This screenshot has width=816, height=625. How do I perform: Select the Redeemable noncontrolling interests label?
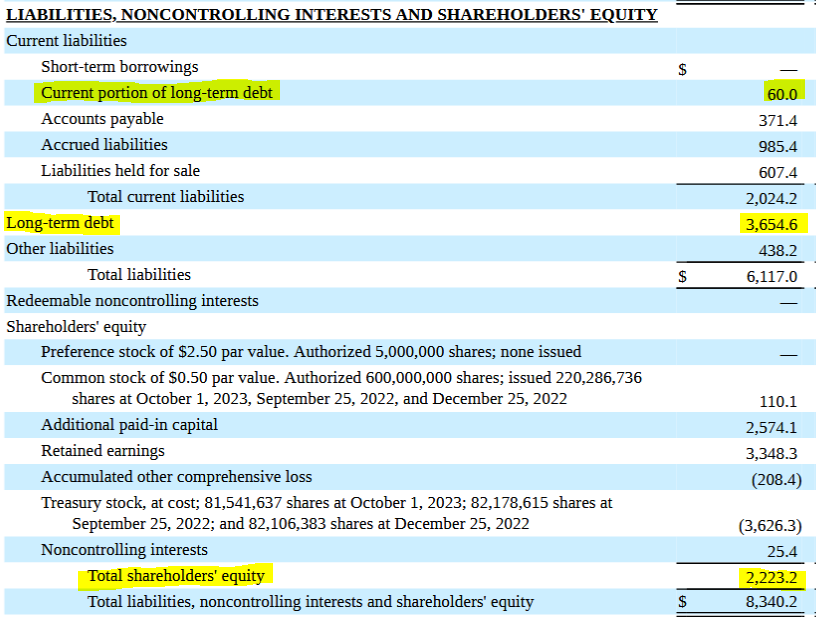click(132, 301)
